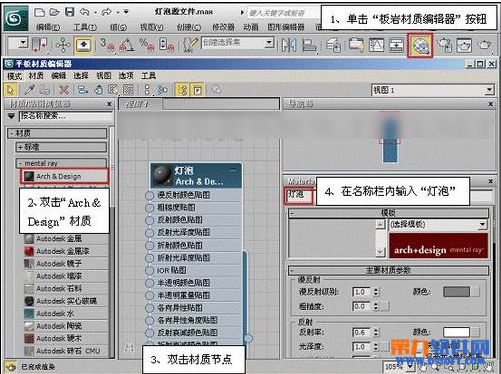This screenshot has width=501, height=374.
Task: Save the file using floppy disk icon
Action: tap(69, 12)
